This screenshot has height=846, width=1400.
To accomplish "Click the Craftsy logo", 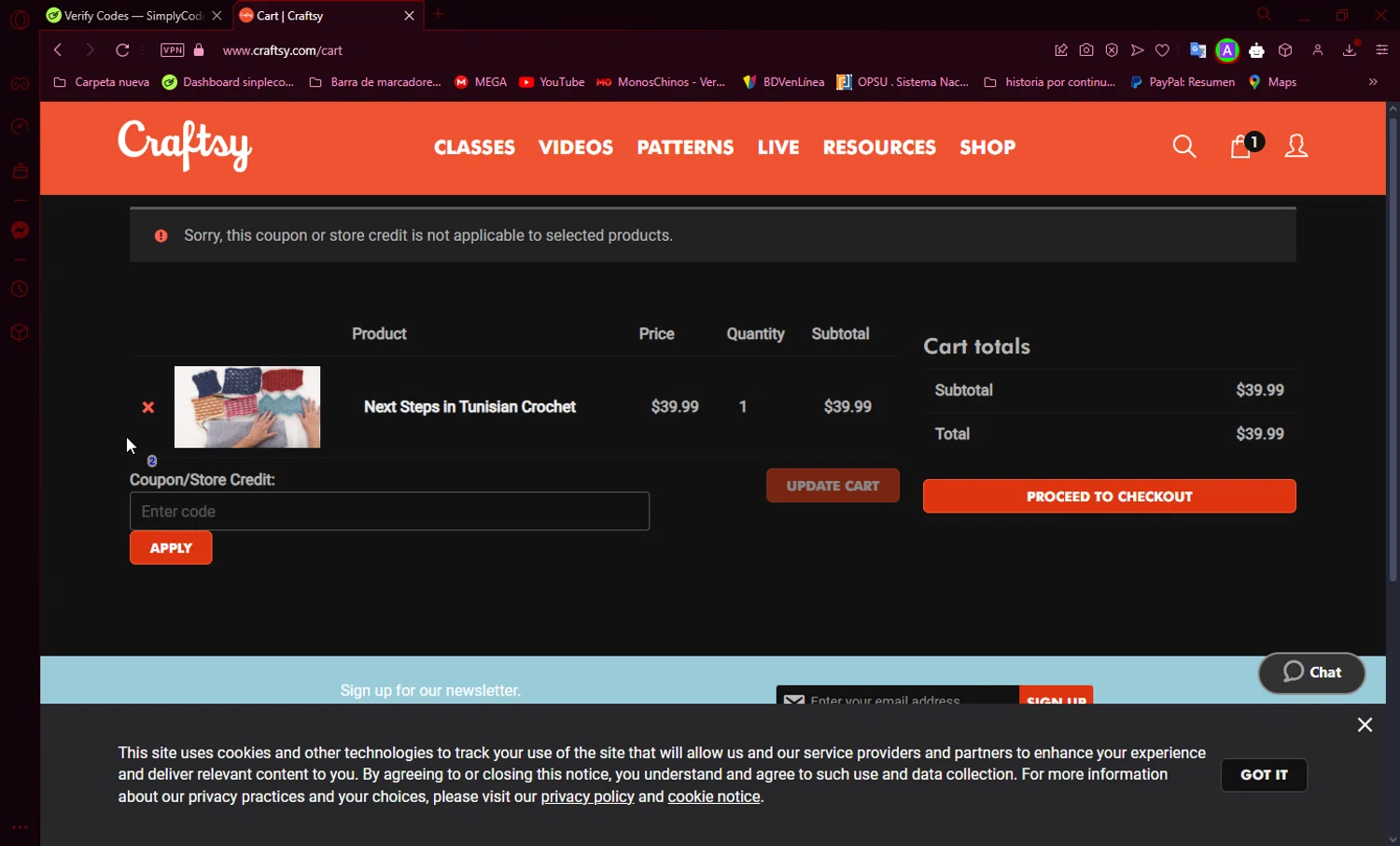I will point(185,146).
